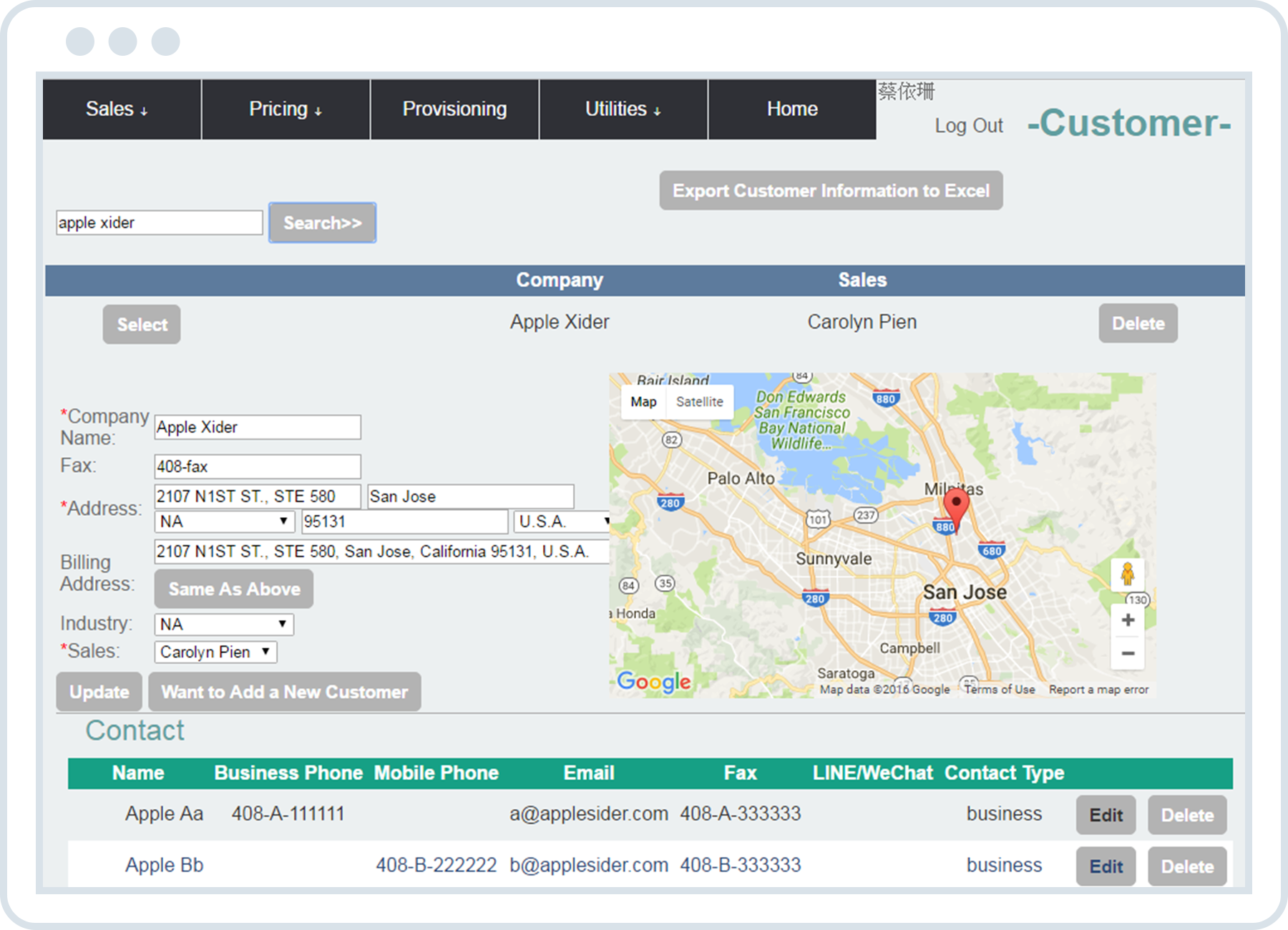The width and height of the screenshot is (1288, 930).
Task: Go to the Home menu
Action: (792, 109)
